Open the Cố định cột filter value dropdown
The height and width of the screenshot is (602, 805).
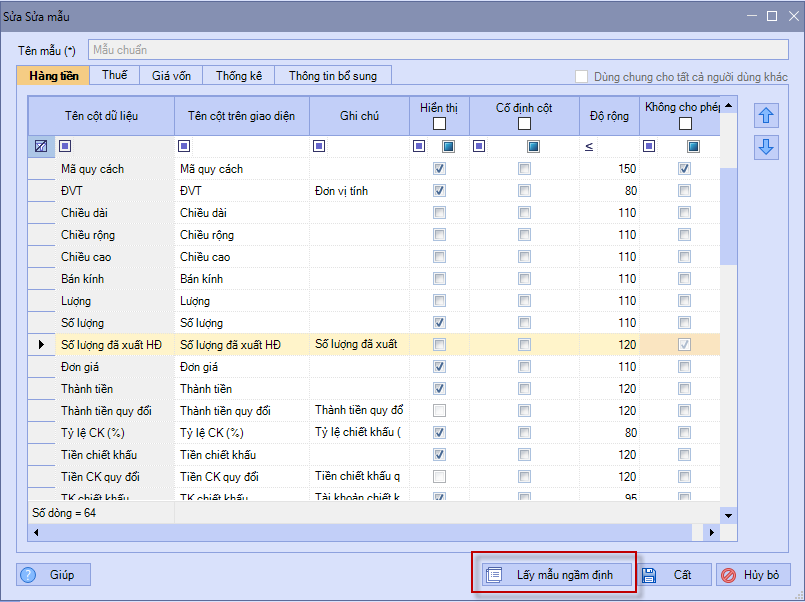[x=535, y=146]
